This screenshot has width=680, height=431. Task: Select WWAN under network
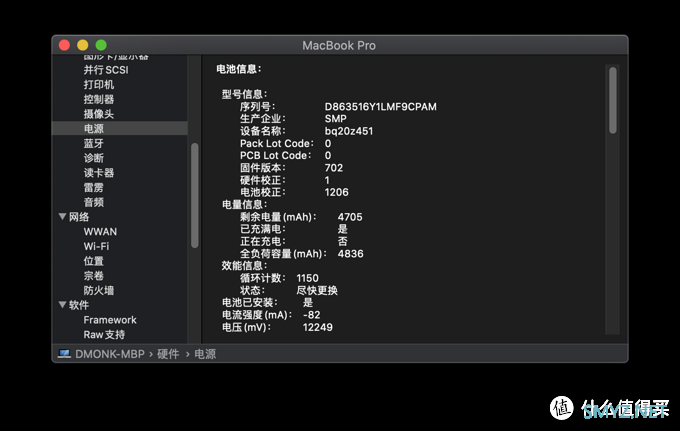(x=100, y=232)
